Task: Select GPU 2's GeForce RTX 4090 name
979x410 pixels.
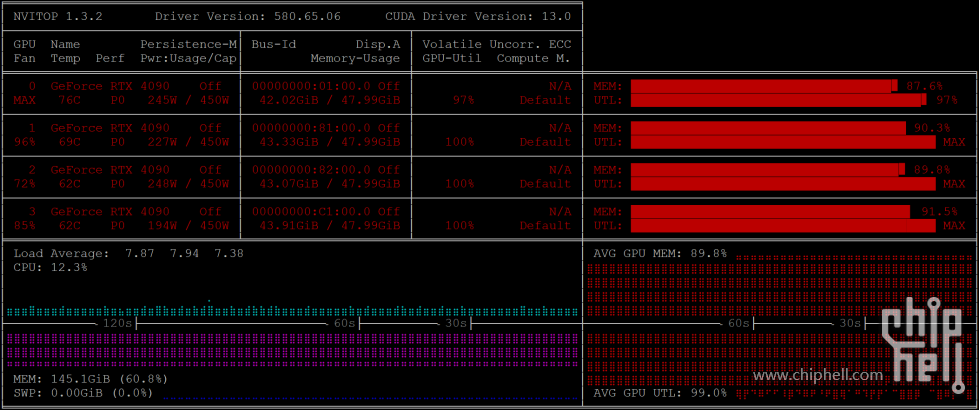Action: click(x=111, y=170)
